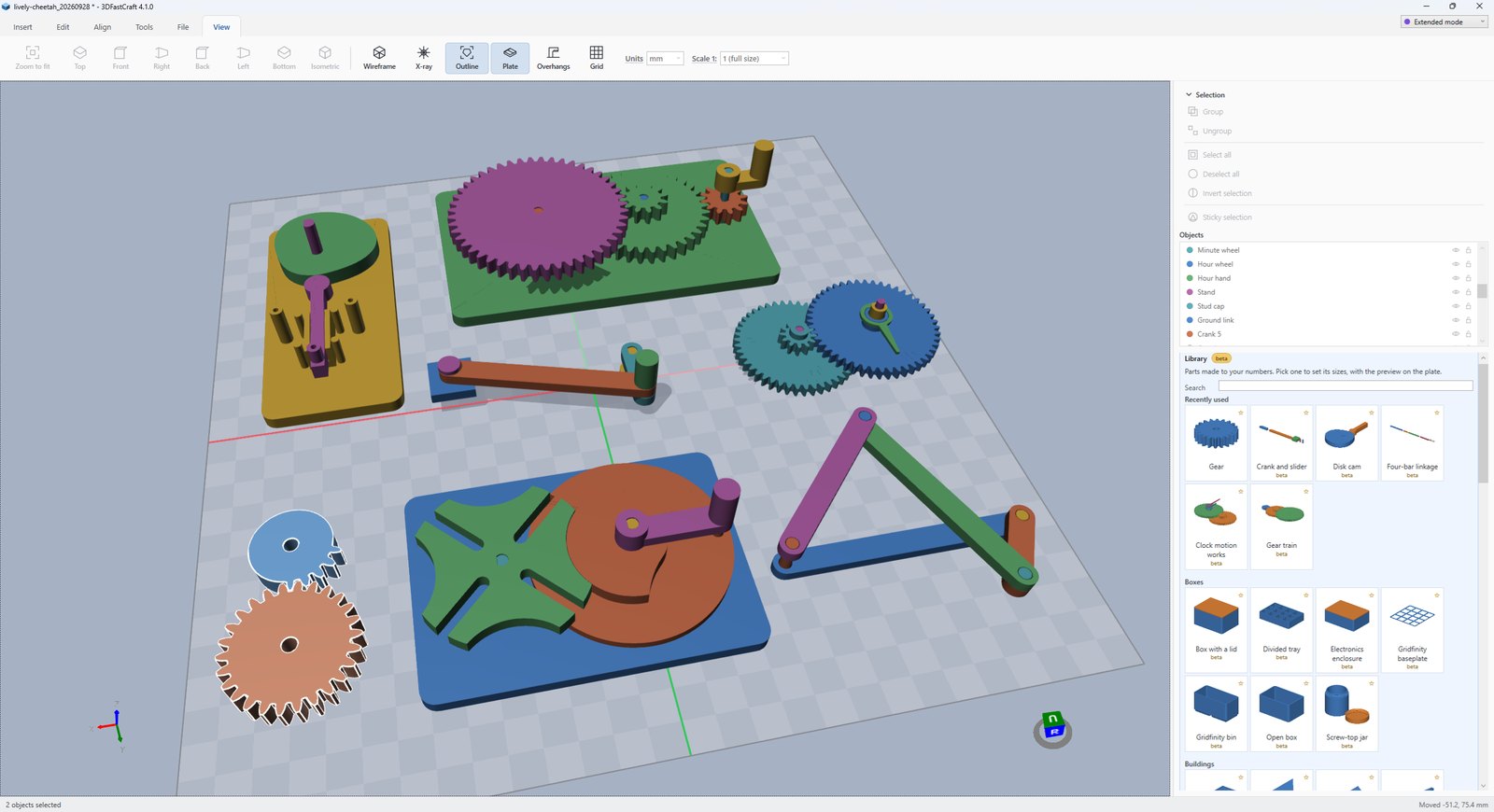Switch to Isometric view
The height and width of the screenshot is (812, 1494).
(x=325, y=58)
